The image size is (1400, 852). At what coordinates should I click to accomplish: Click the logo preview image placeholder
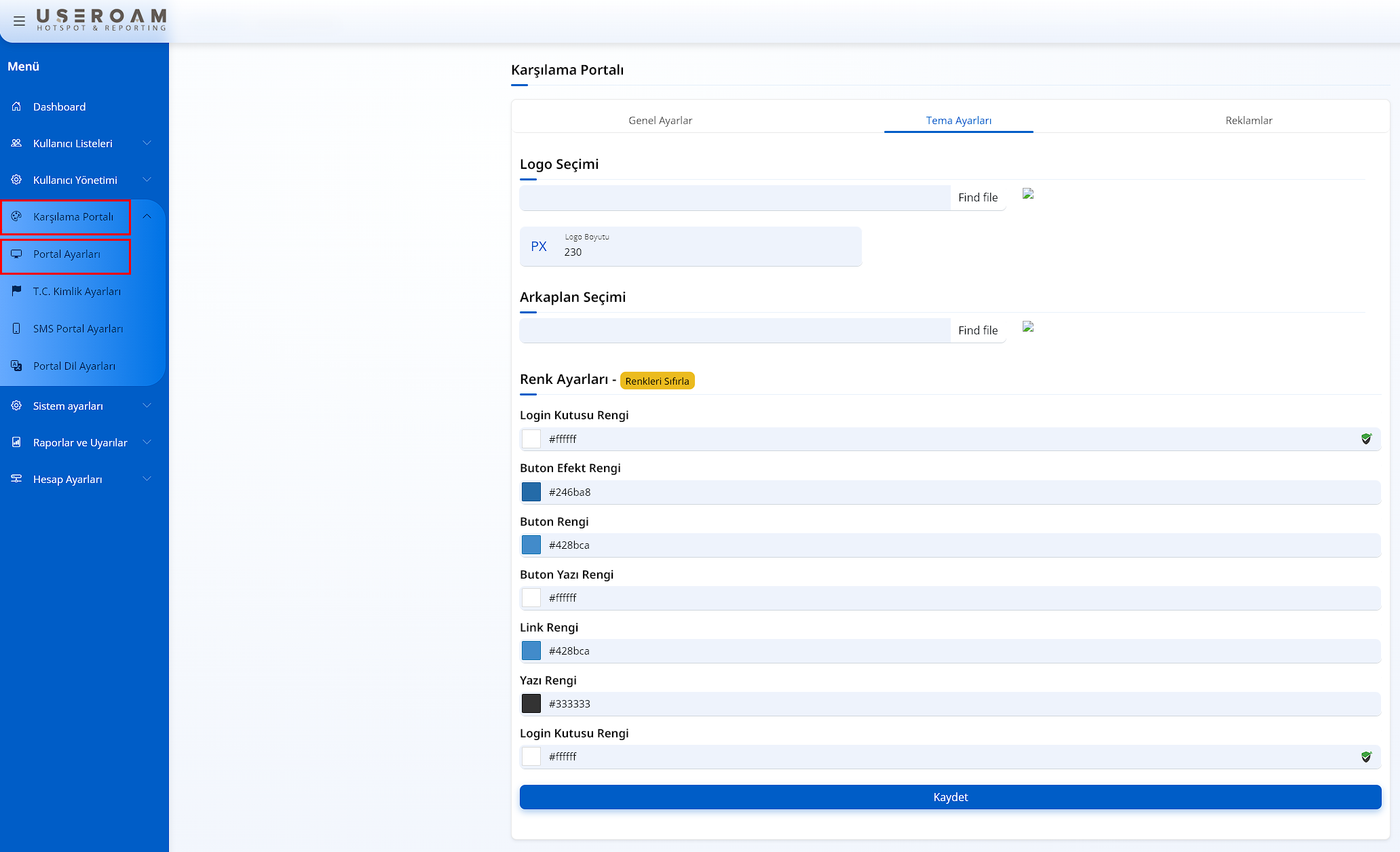tap(1028, 194)
